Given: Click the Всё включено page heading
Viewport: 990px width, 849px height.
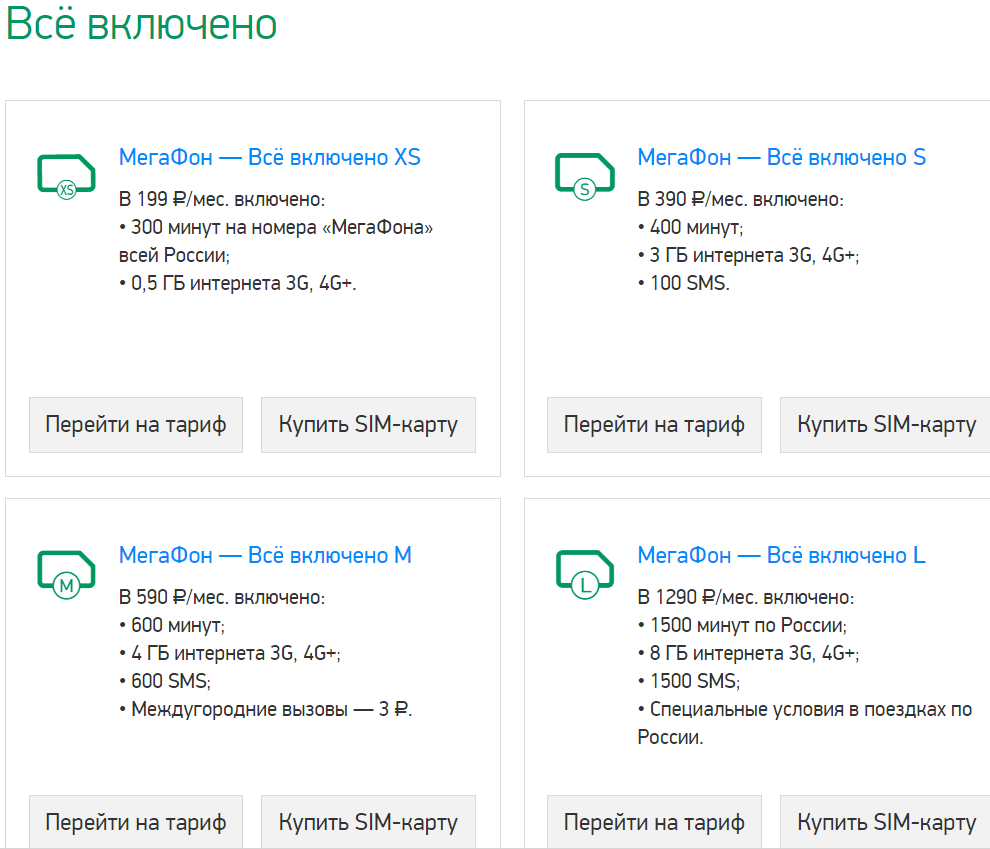Looking at the screenshot, I should [141, 23].
